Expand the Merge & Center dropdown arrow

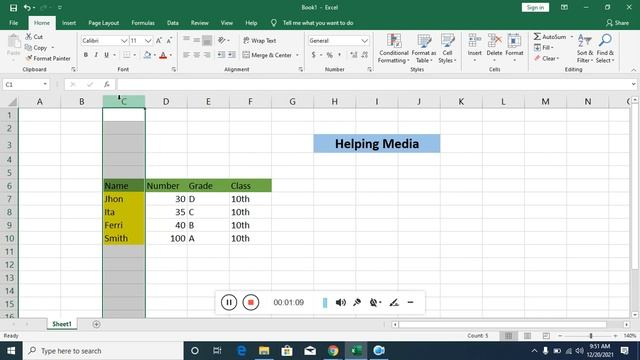297,55
